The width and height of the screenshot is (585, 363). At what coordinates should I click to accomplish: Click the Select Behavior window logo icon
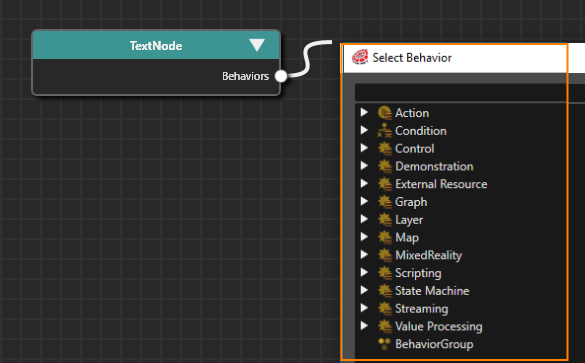tap(360, 57)
